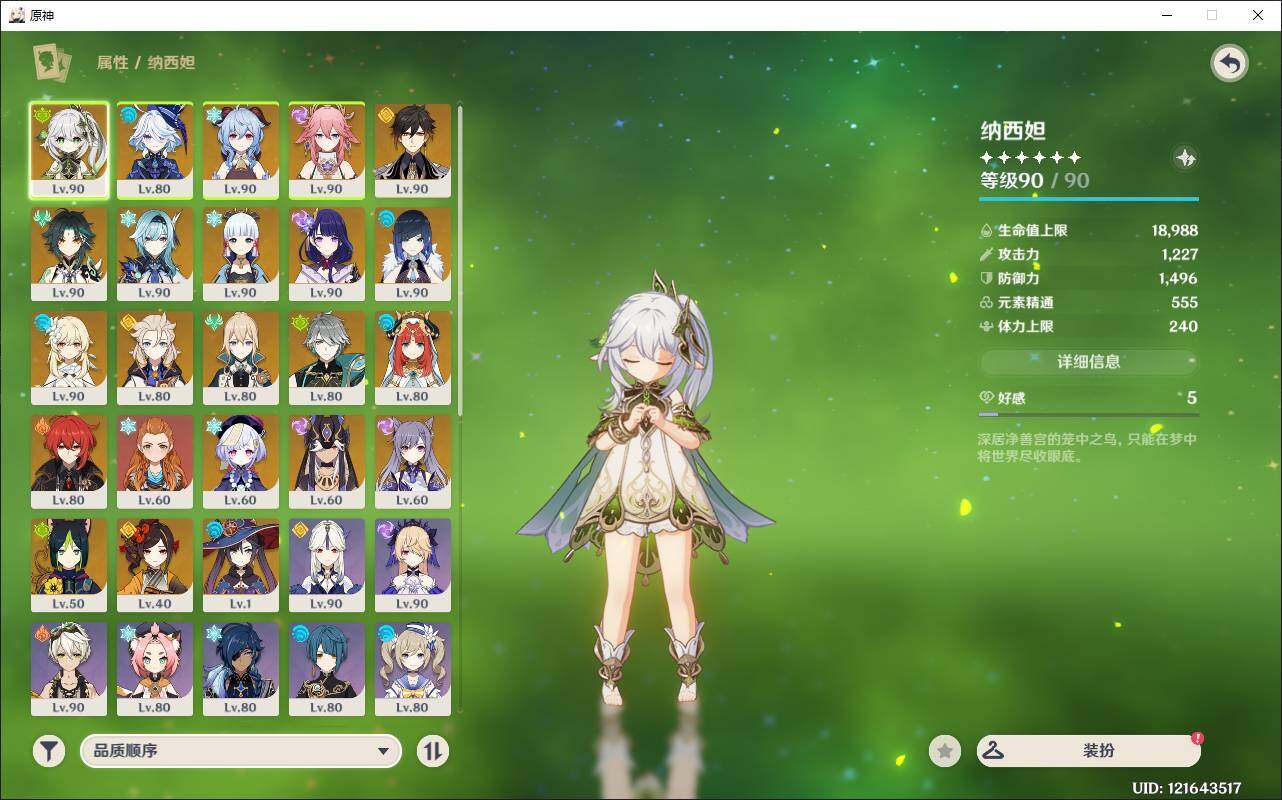Click the UID: 121643517 text
This screenshot has width=1282, height=800.
pyautogui.click(x=1187, y=788)
